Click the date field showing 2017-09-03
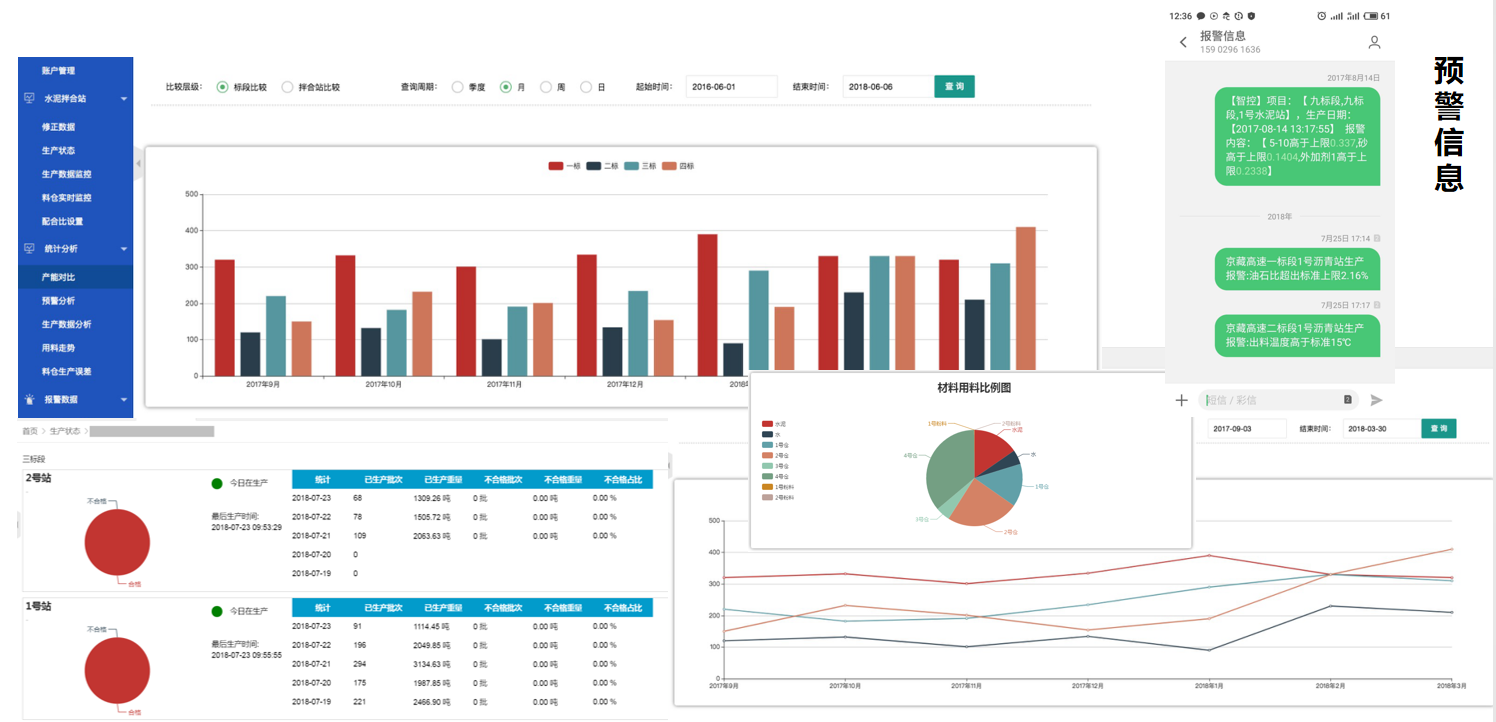Image resolution: width=1496 pixels, height=722 pixels. pos(1247,428)
